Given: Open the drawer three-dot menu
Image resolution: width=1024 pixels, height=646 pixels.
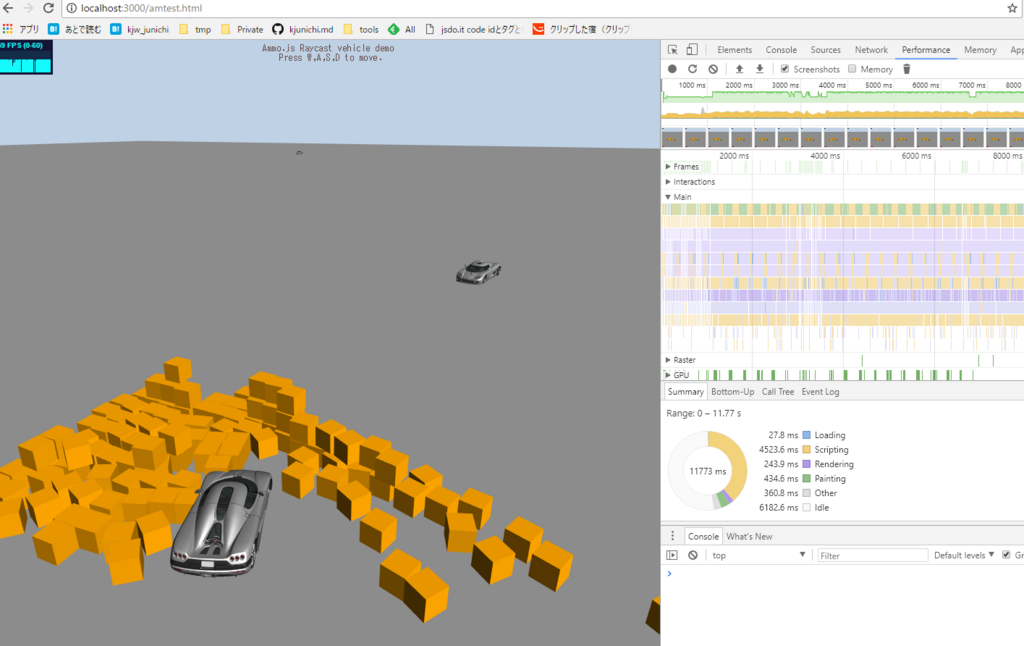Looking at the screenshot, I should coord(673,536).
